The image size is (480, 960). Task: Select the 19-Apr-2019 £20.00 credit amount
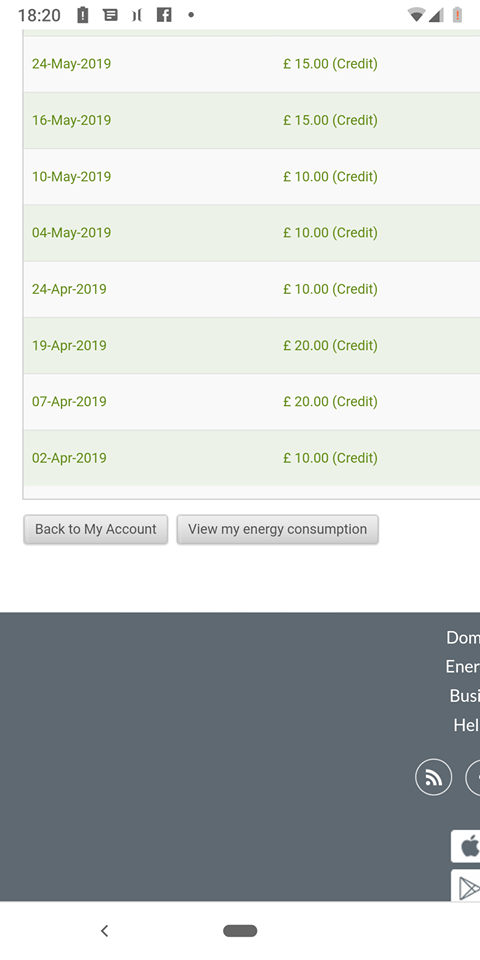330,345
